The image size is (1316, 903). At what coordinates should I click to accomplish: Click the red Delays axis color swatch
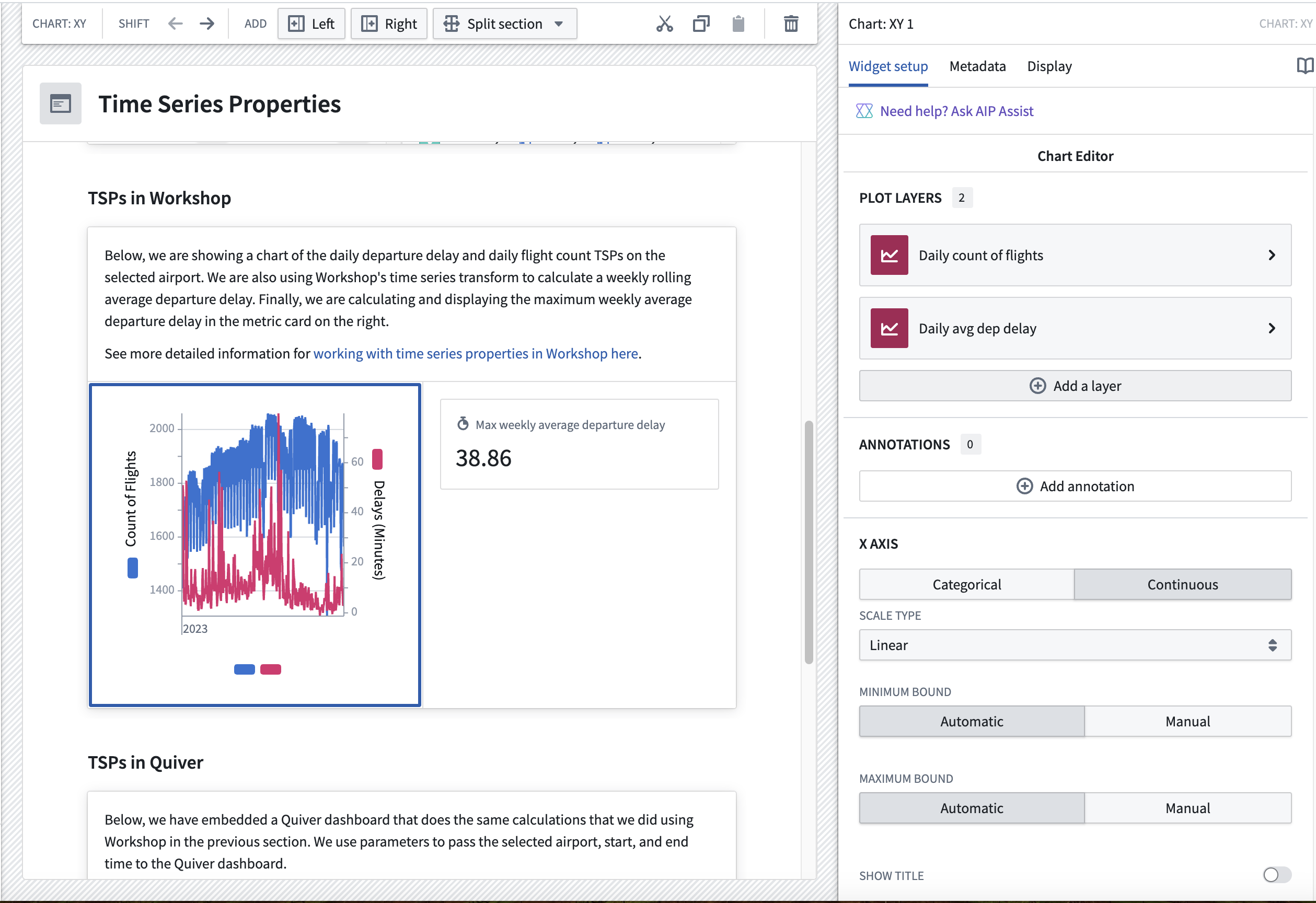pyautogui.click(x=377, y=459)
